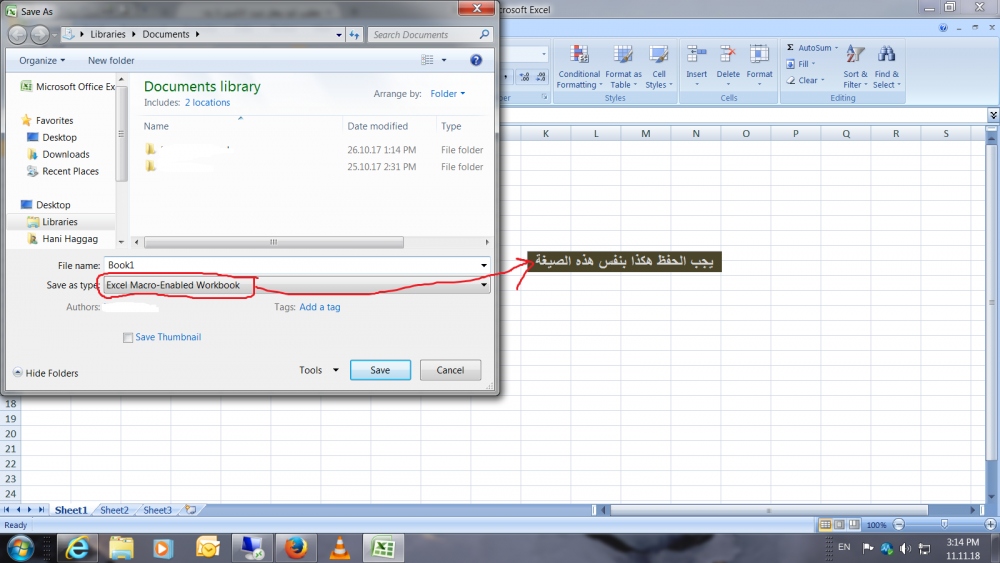Switch to Normal view in status bar
The width and height of the screenshot is (1000, 563).
point(825,525)
